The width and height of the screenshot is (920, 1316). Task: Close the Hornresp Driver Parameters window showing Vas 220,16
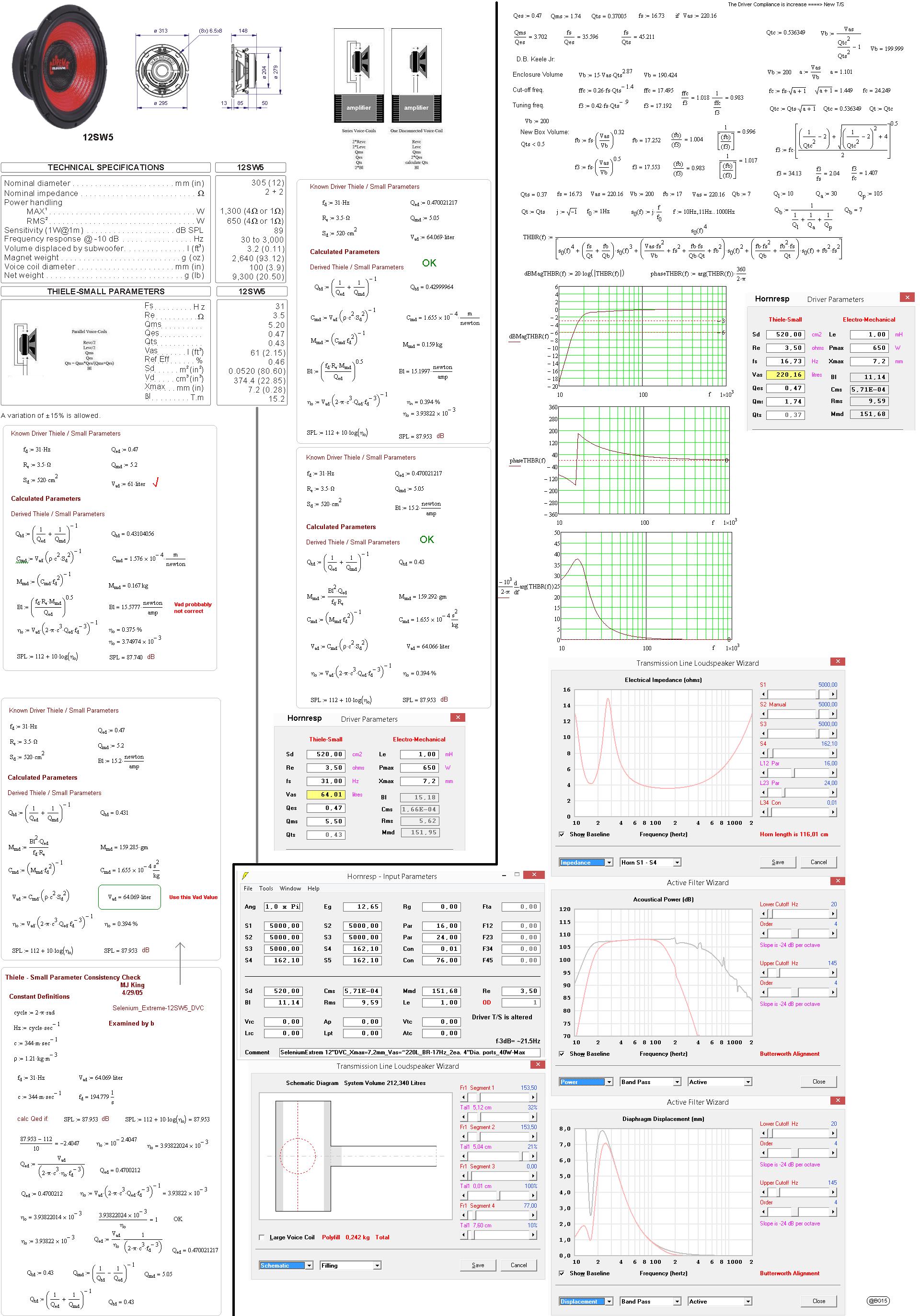click(907, 297)
